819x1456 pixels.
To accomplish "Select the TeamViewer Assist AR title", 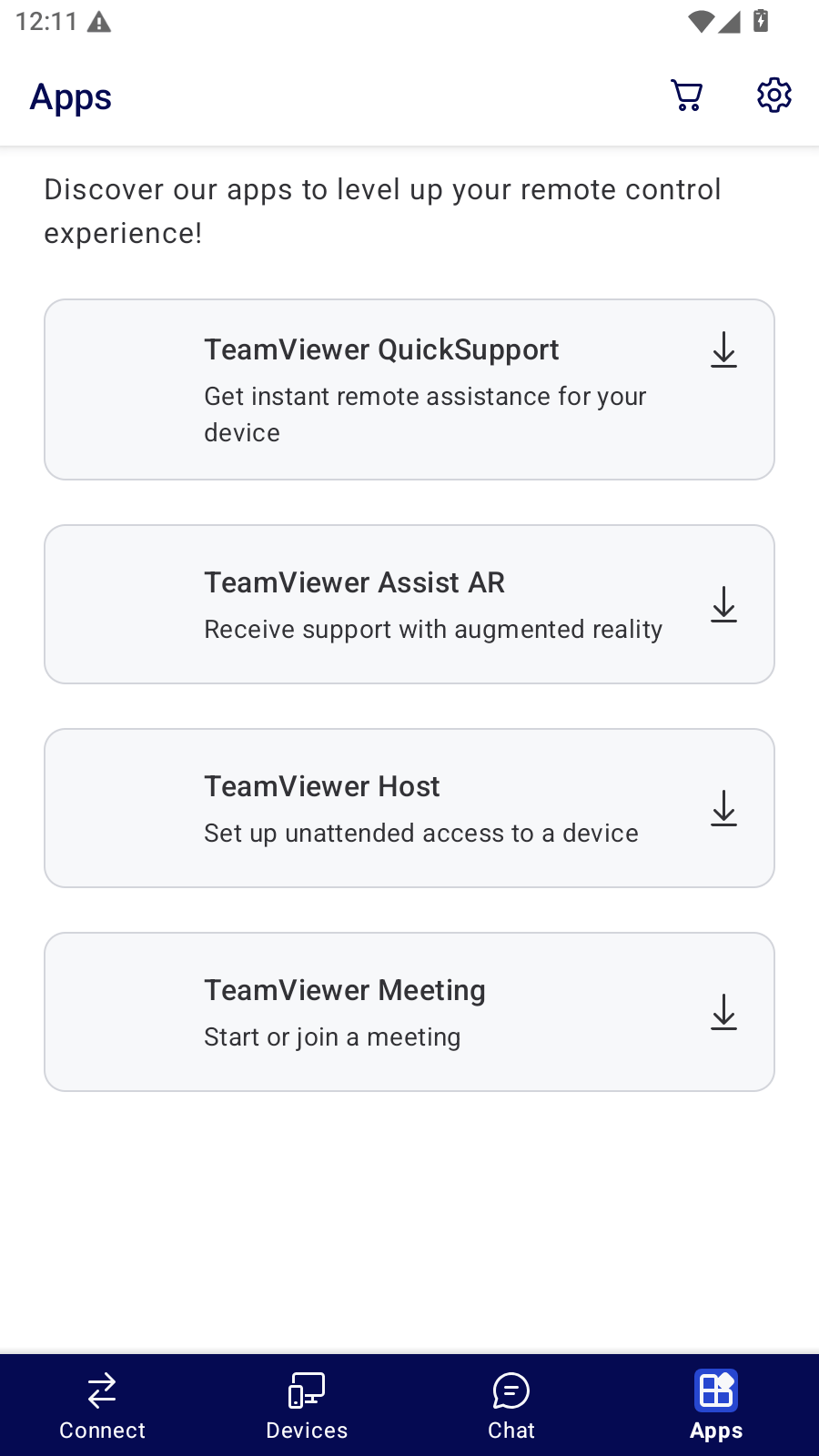I will click(354, 582).
